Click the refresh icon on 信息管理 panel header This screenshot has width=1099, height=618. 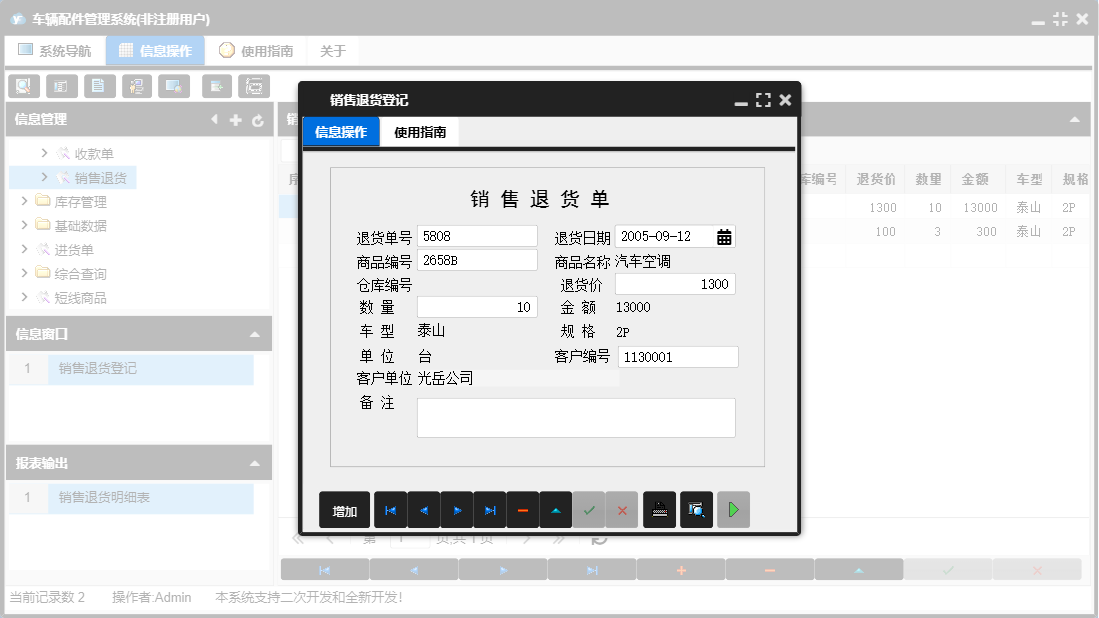(x=258, y=119)
